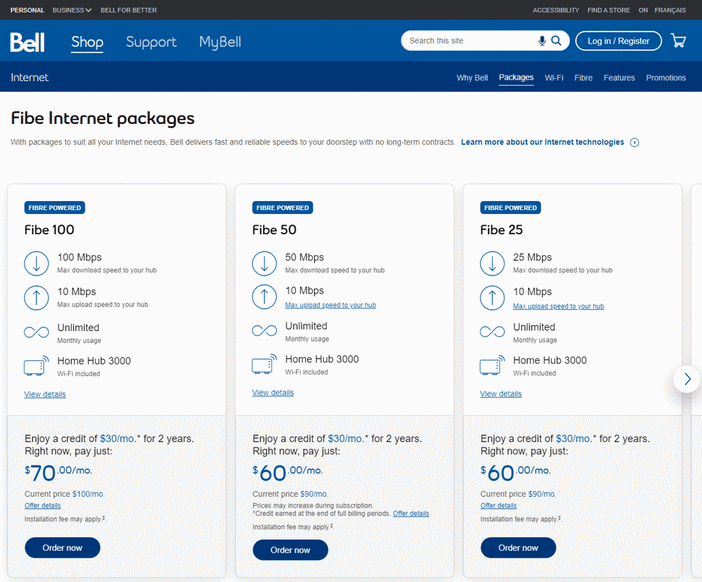Click the circled arrow after Learn more link
The image size is (702, 582).
point(634,142)
